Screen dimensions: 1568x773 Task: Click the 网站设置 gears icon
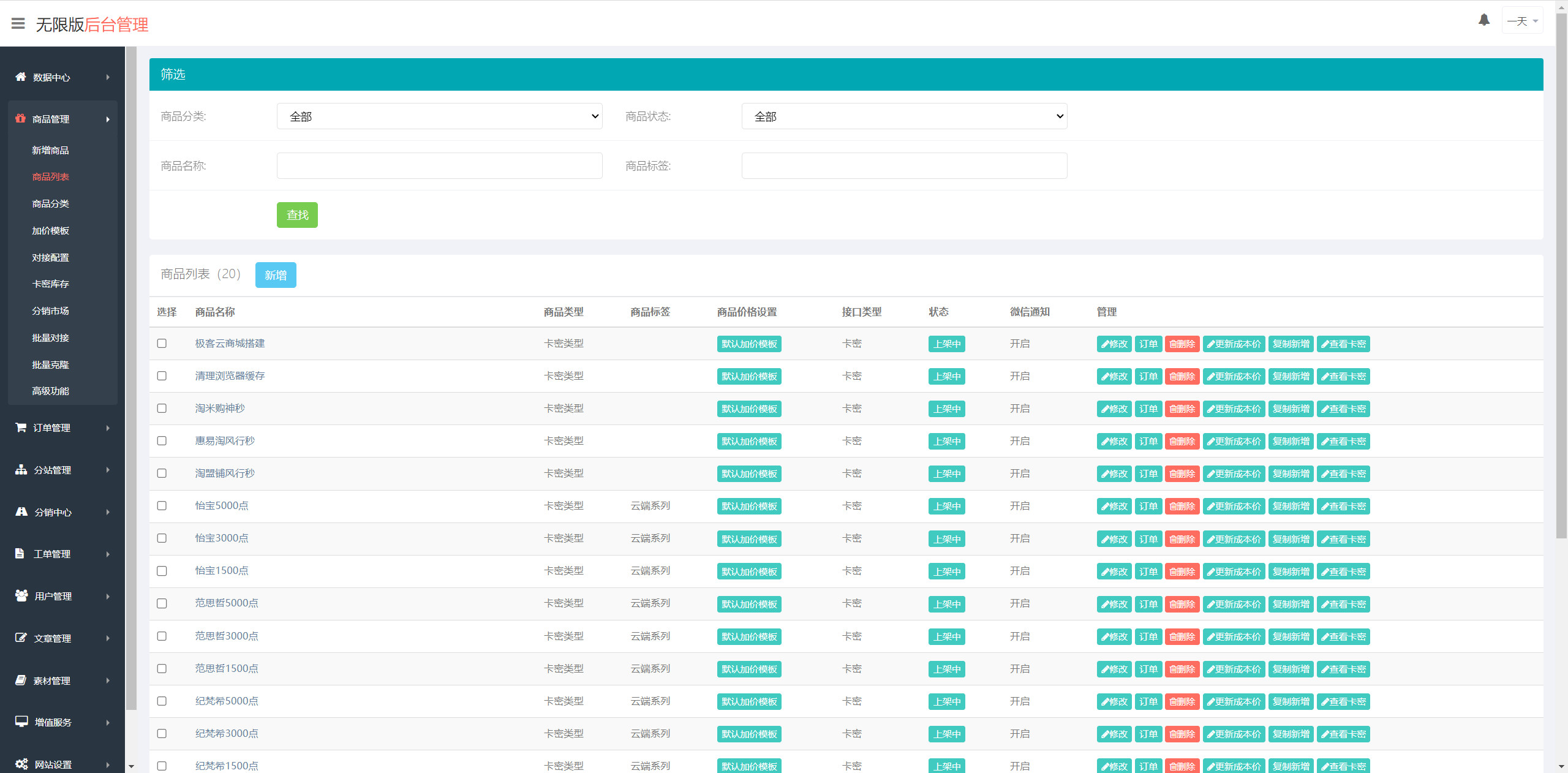click(x=21, y=764)
